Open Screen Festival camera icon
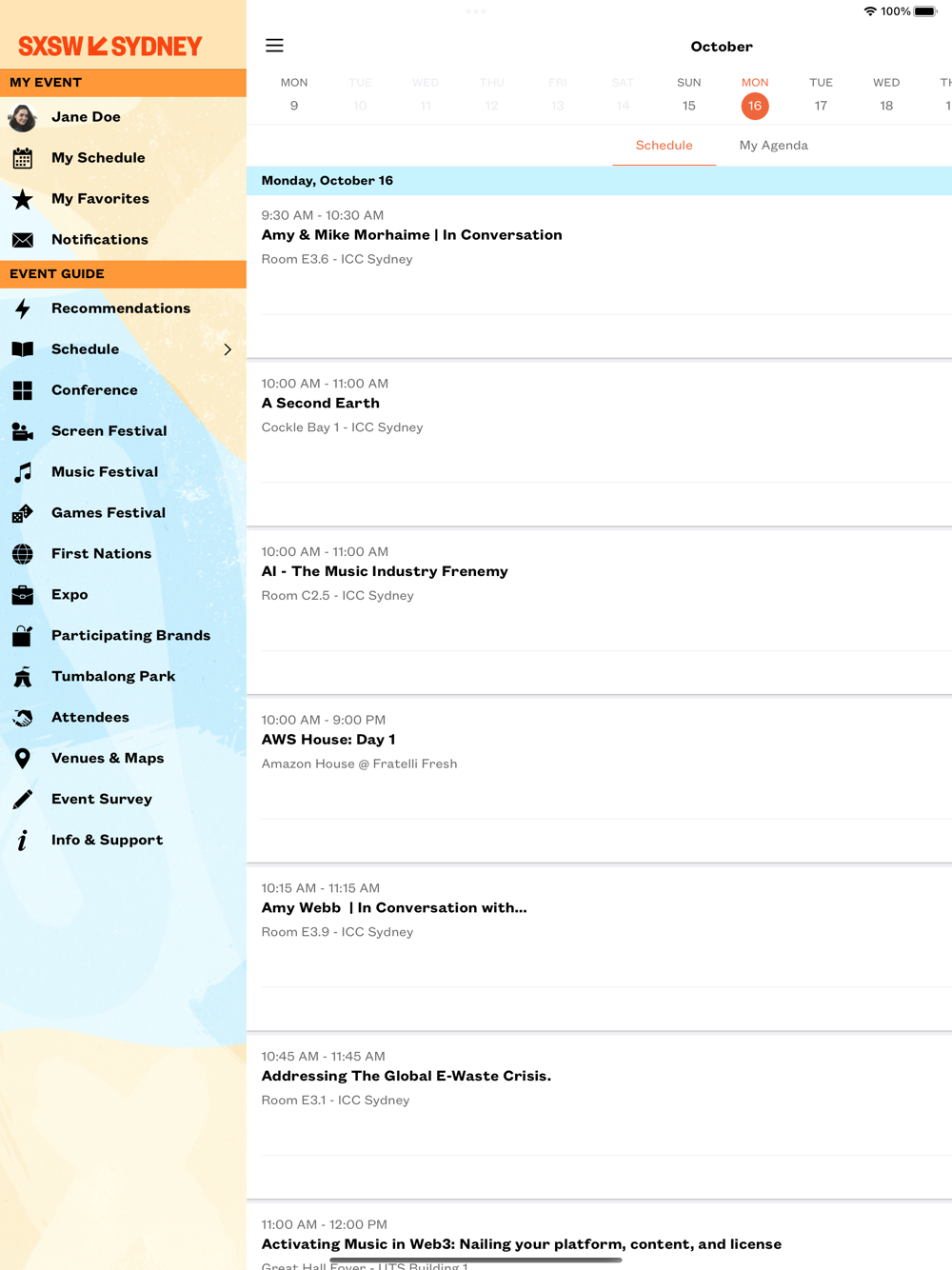The height and width of the screenshot is (1270, 952). click(x=23, y=431)
